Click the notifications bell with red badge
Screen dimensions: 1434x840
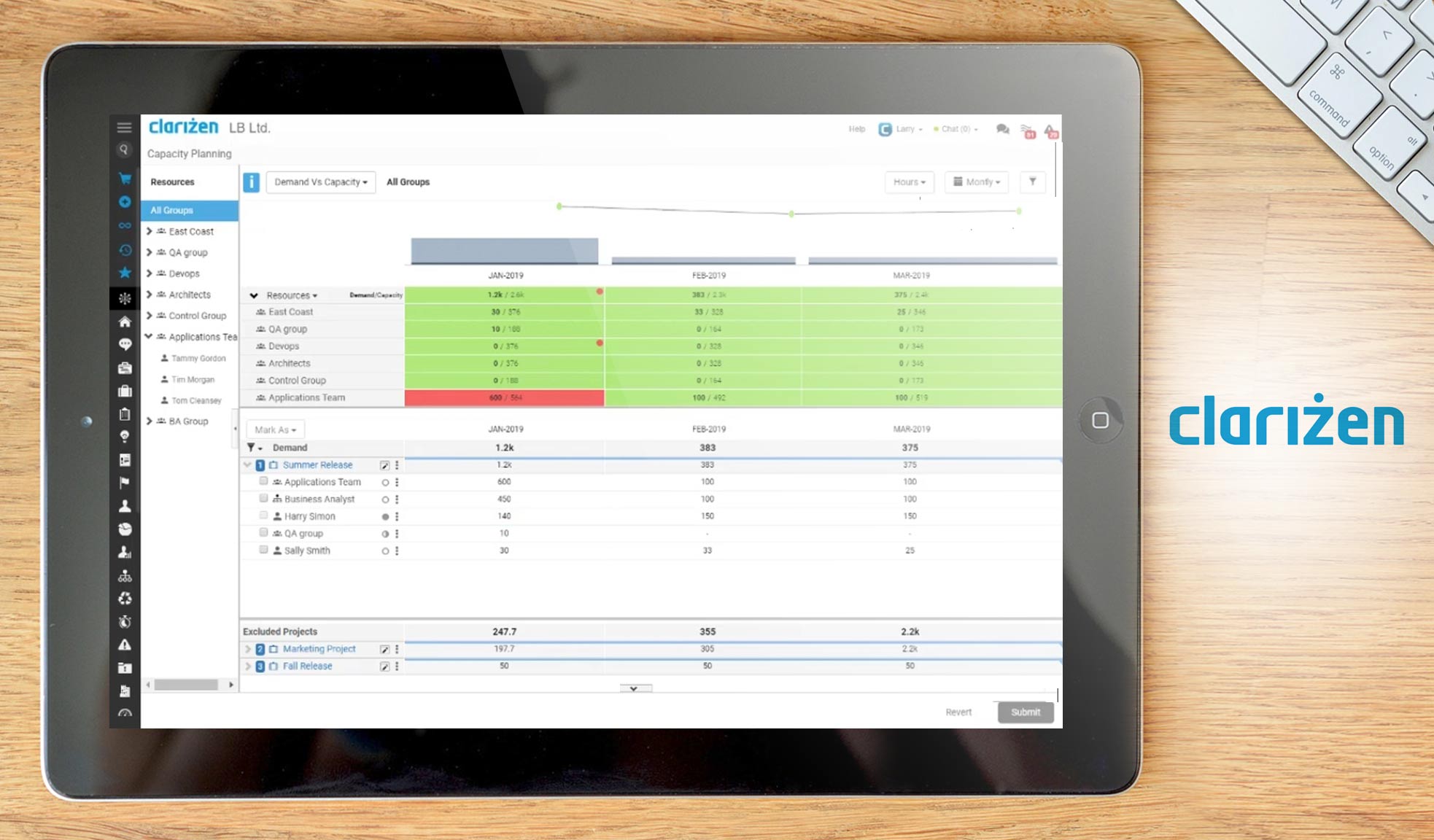click(1049, 131)
